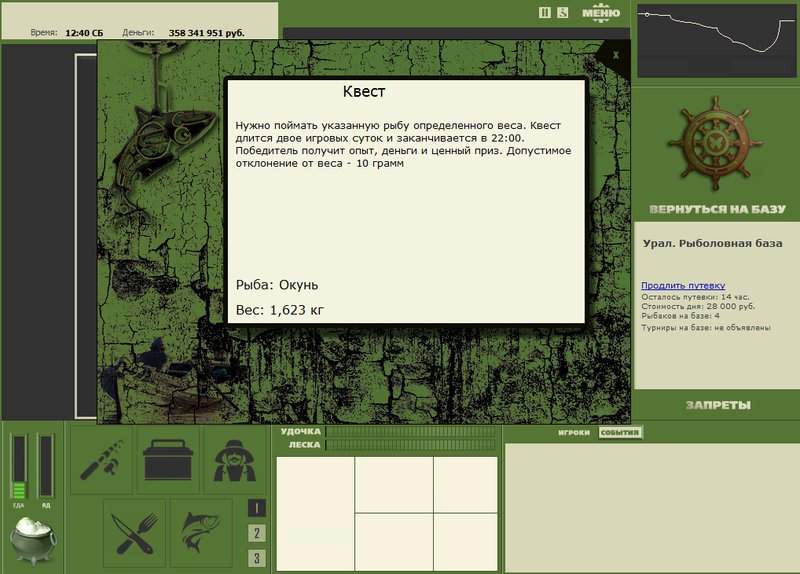Select rod slot 2
800x574 pixels.
pos(257,534)
